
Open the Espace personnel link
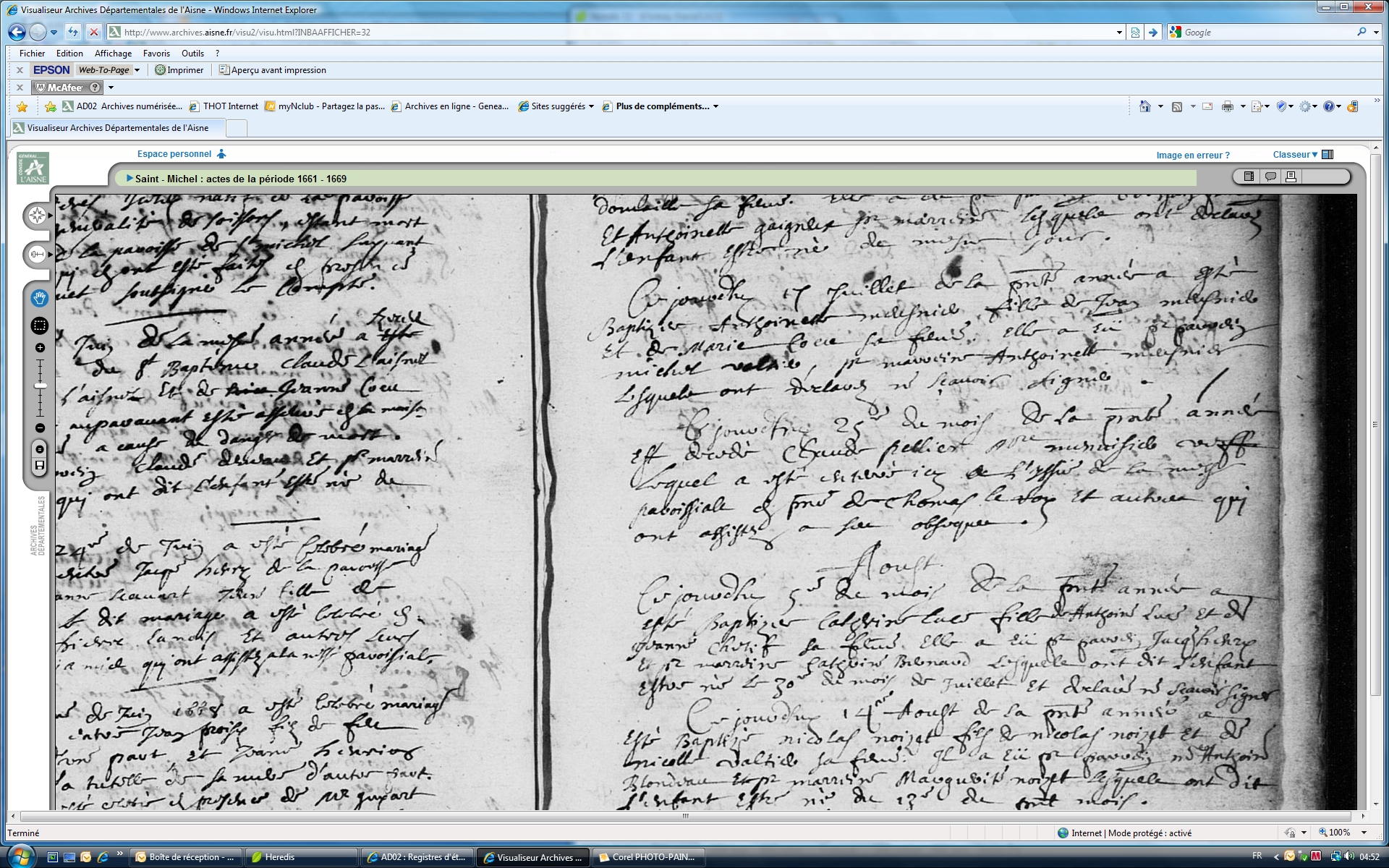[174, 153]
